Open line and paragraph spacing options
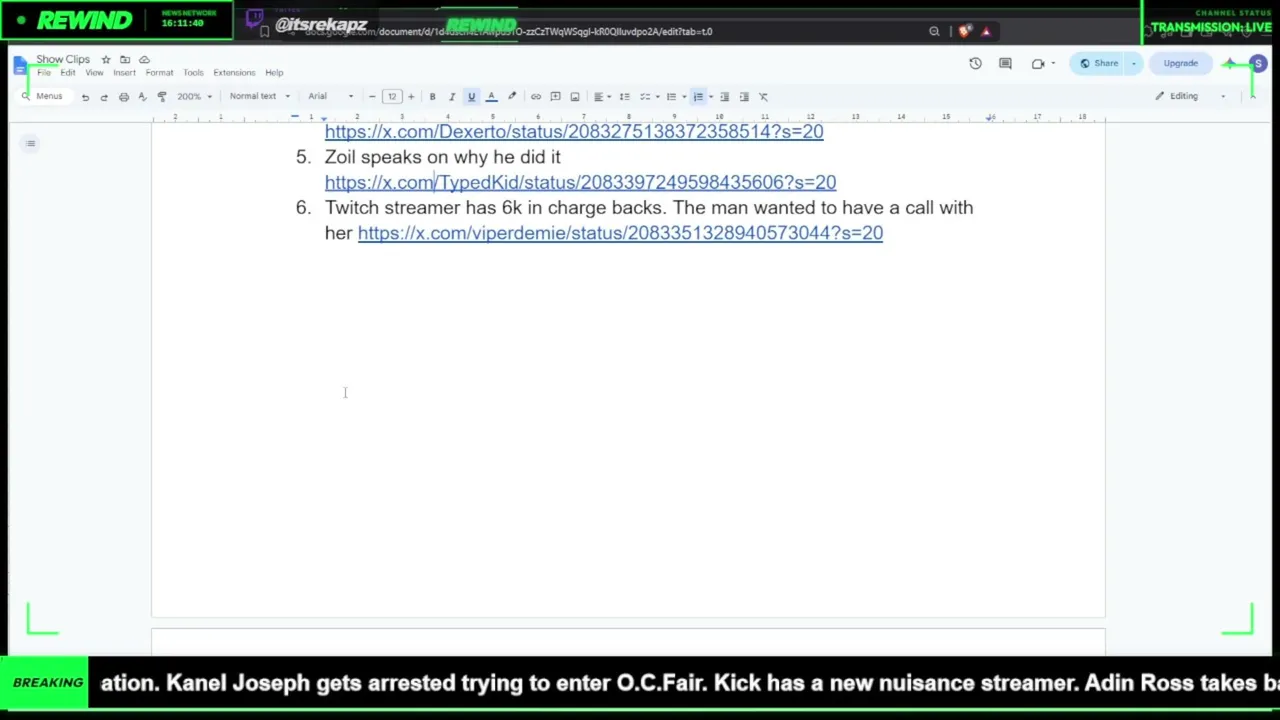The width and height of the screenshot is (1280, 720). (x=624, y=97)
